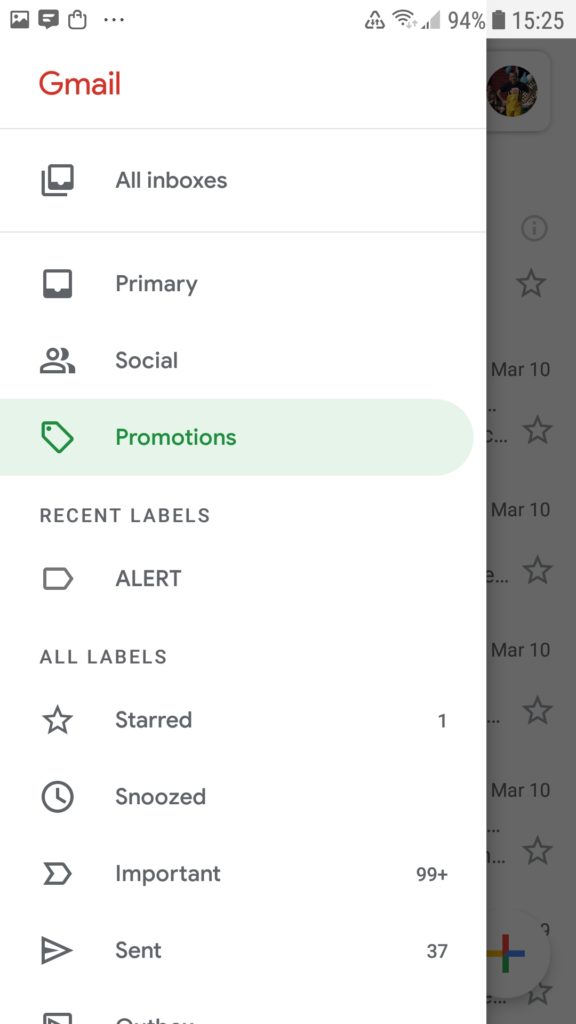This screenshot has height=1024, width=576.
Task: Tap the star icon beside Starred
Action: coord(57,720)
